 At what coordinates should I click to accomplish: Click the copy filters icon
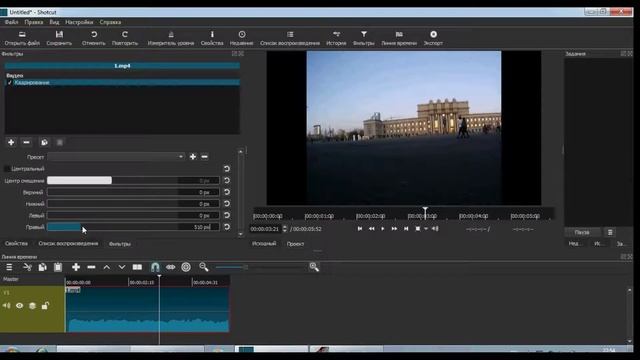(x=44, y=142)
